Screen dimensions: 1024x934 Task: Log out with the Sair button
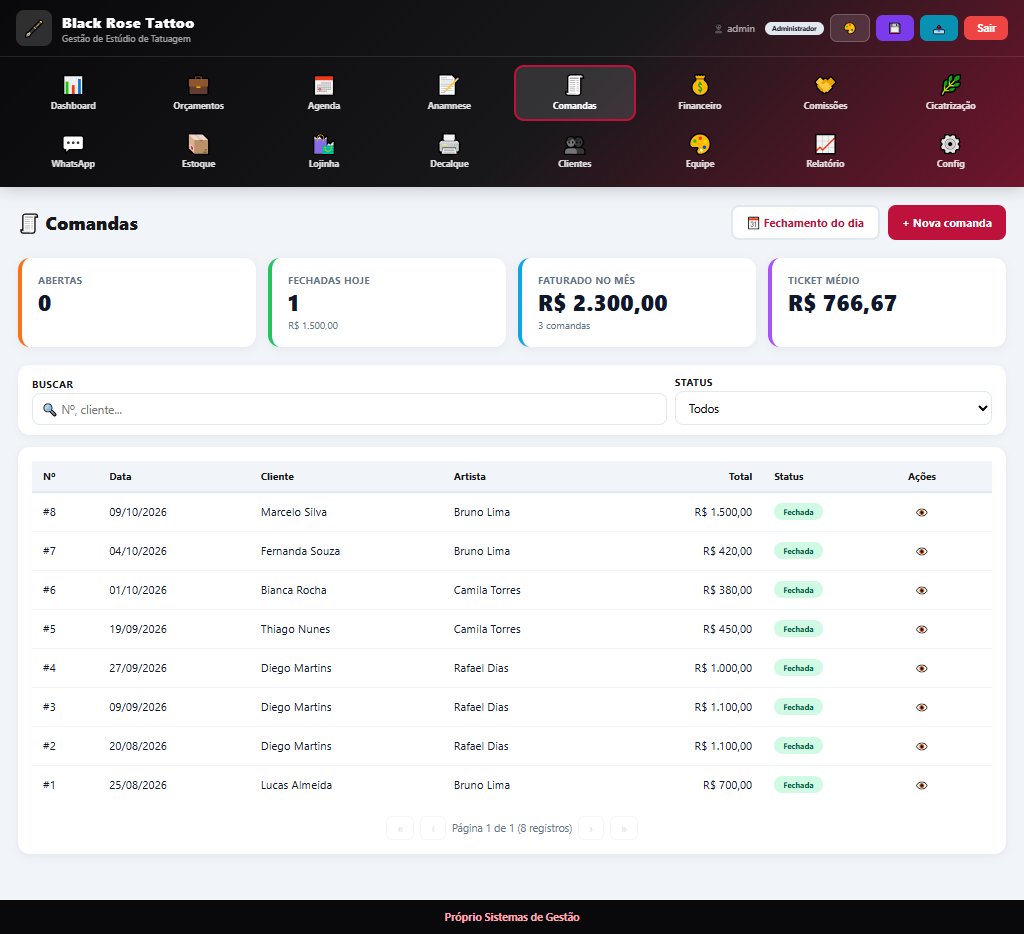point(986,28)
